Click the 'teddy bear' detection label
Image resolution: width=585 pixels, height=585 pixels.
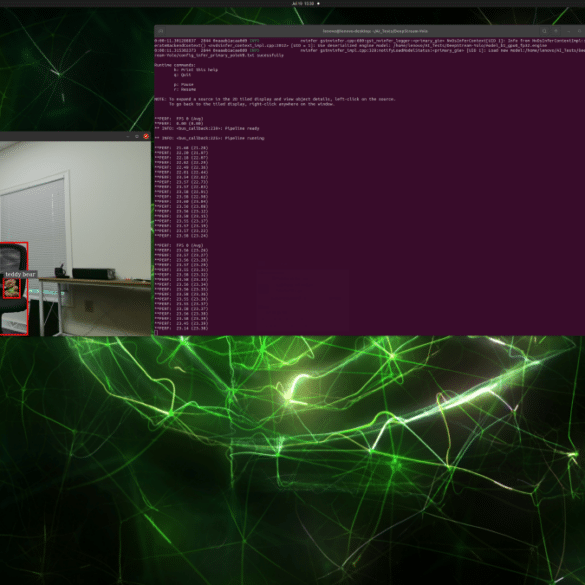point(20,274)
